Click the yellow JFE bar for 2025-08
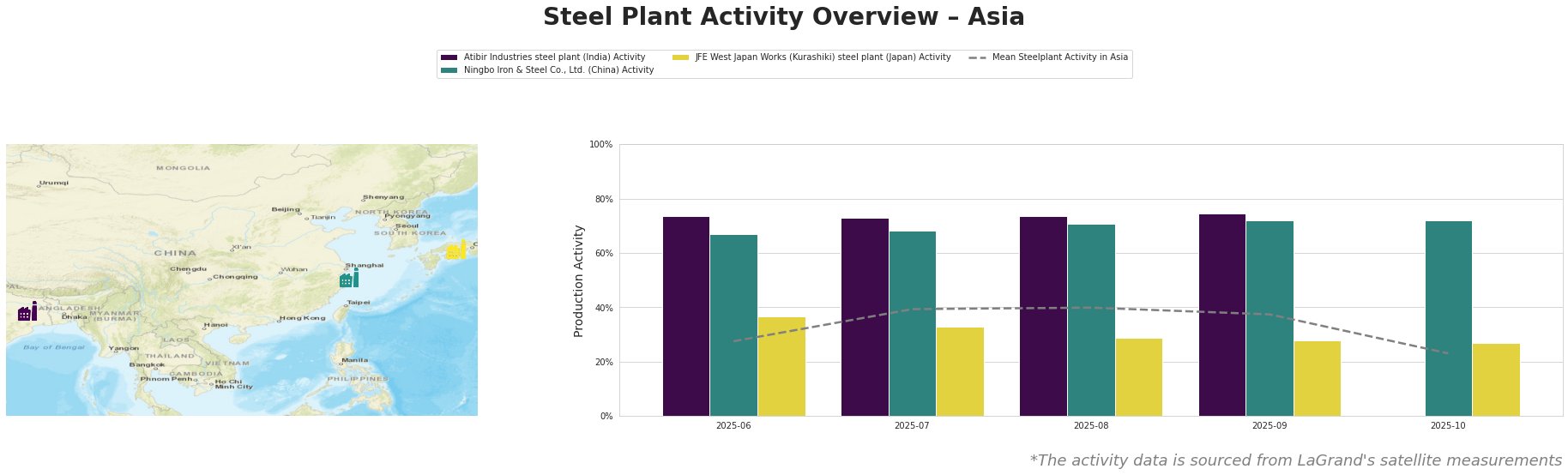The width and height of the screenshot is (1568, 475). [x=1138, y=377]
